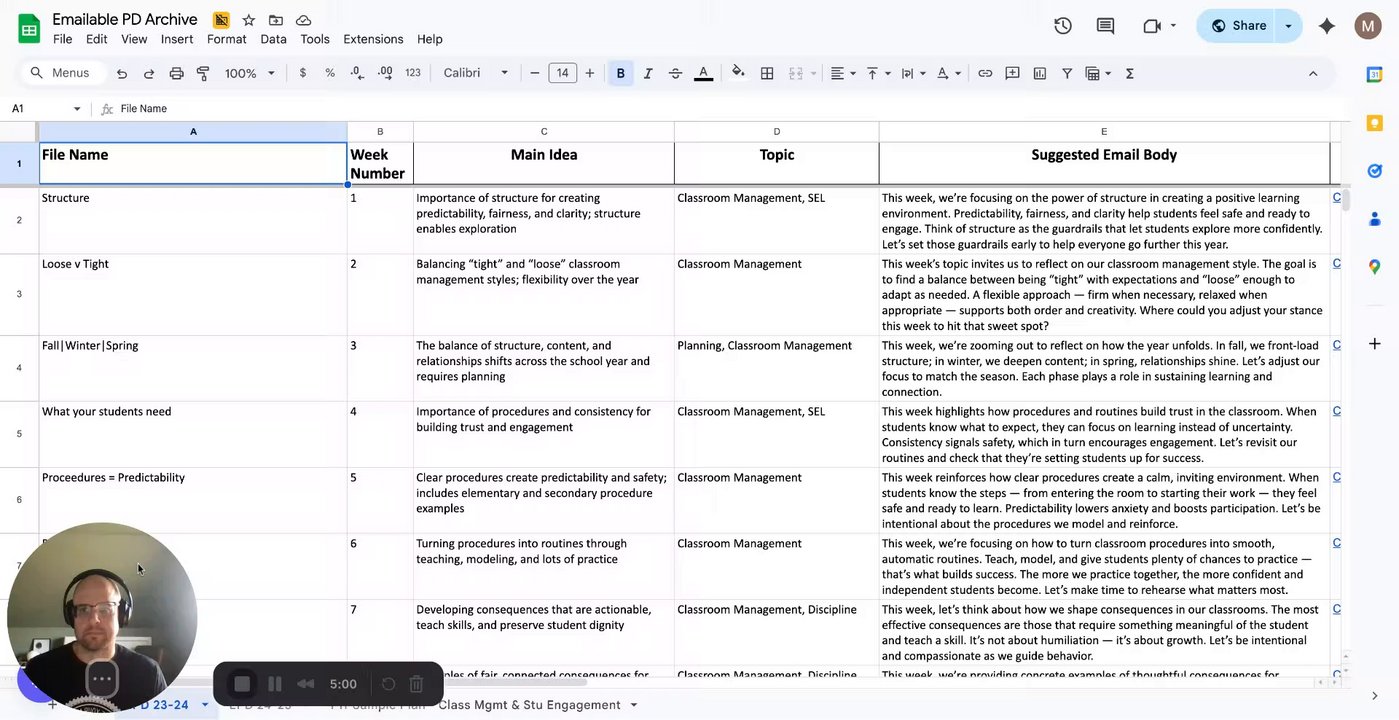Open the fill color picker
Image resolution: width=1399 pixels, height=720 pixels.
click(x=738, y=73)
